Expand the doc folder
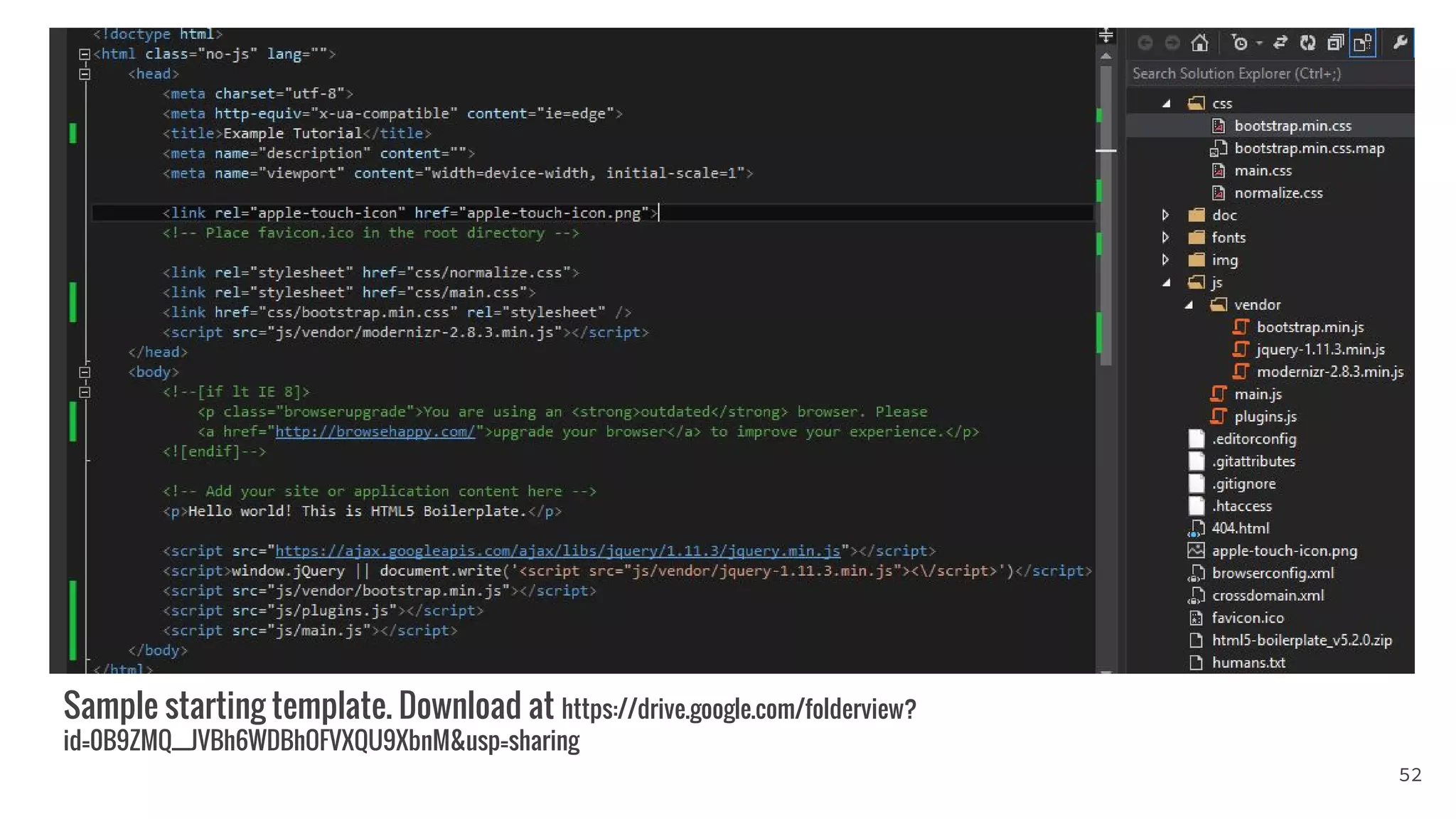The height and width of the screenshot is (819, 1456). (x=1165, y=215)
